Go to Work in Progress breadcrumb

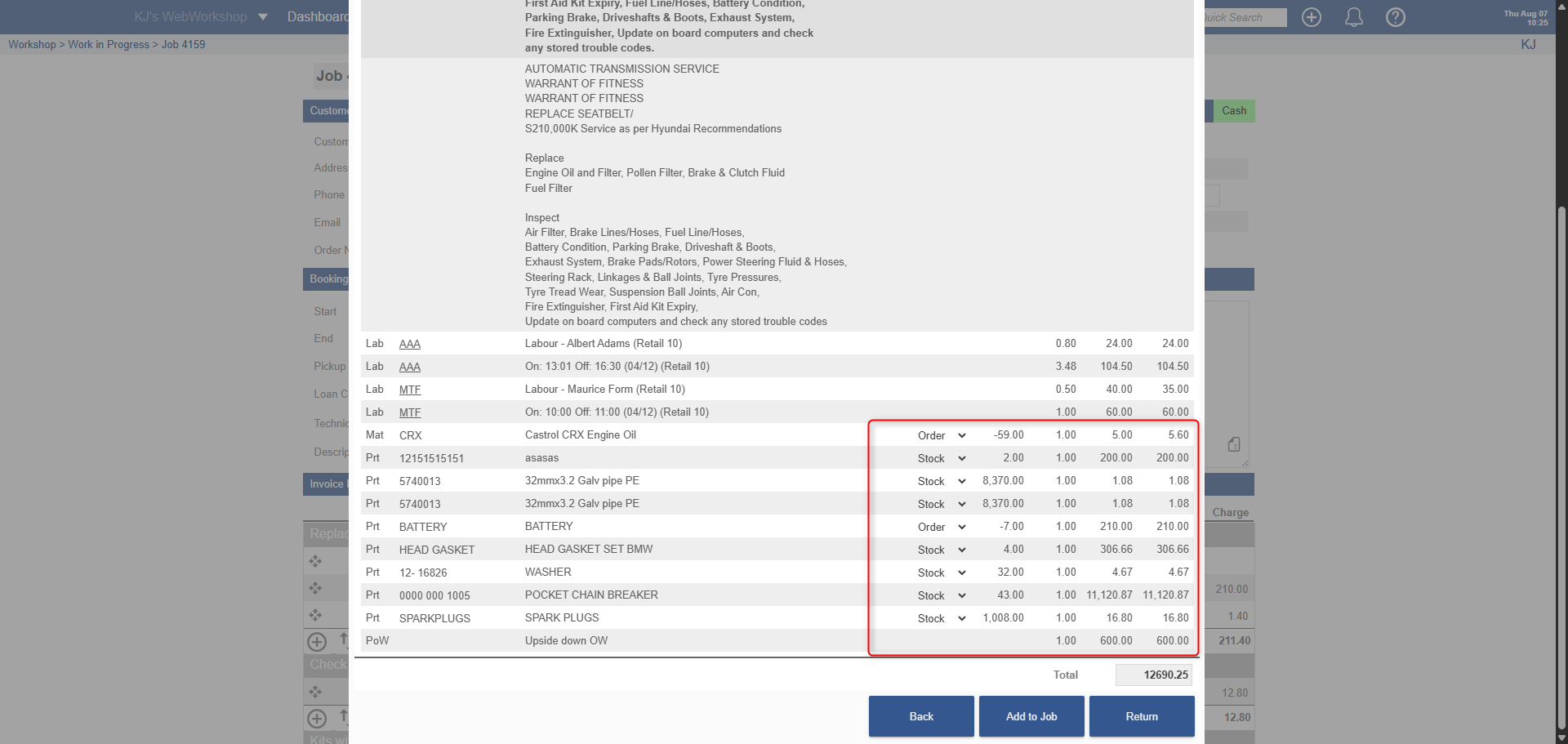pyautogui.click(x=109, y=44)
